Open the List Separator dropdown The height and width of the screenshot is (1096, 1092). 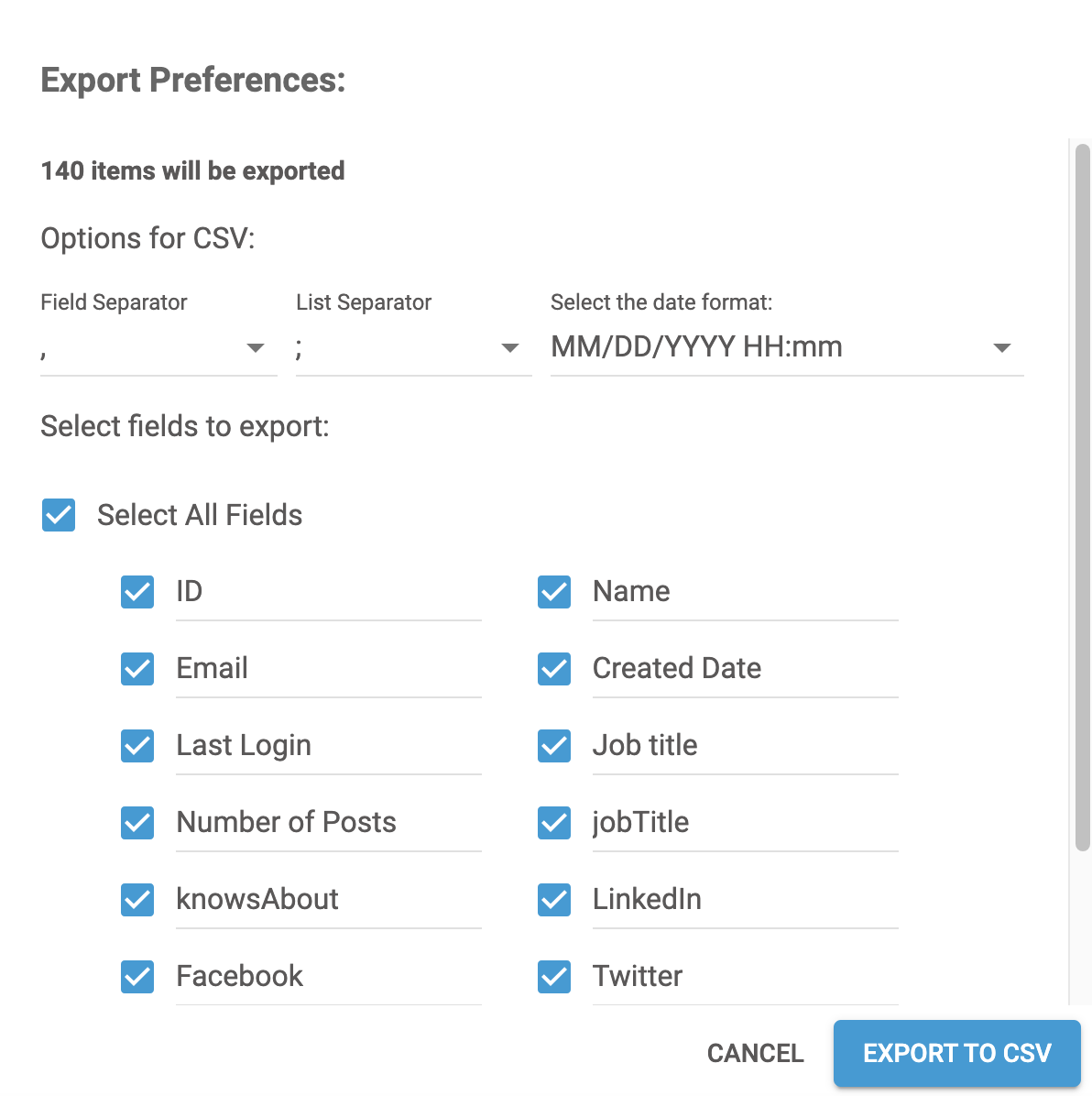point(412,348)
